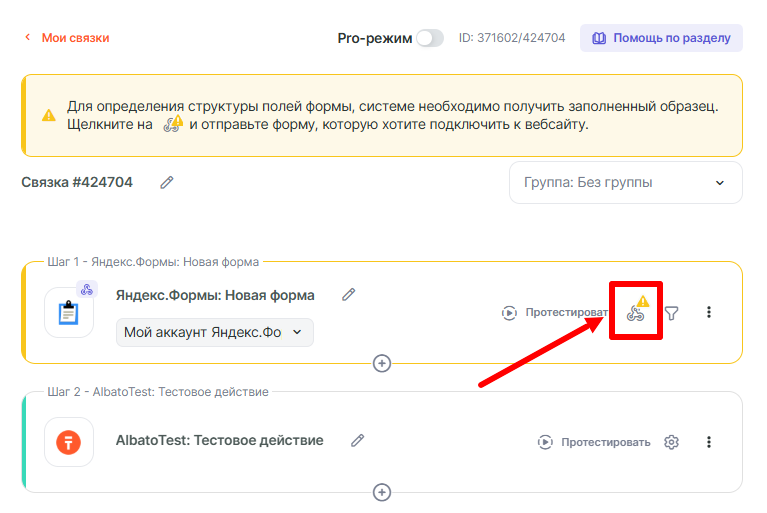
Task: Click Протестировать for AlbatoTest step
Action: click(x=594, y=442)
